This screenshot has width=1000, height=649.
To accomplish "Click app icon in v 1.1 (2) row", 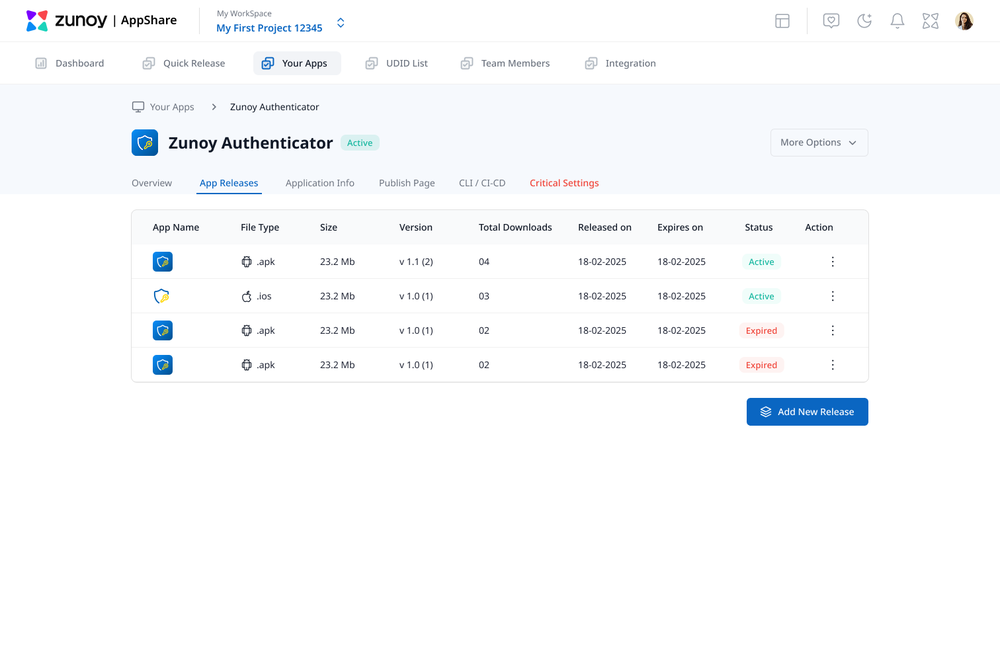I will [x=163, y=261].
